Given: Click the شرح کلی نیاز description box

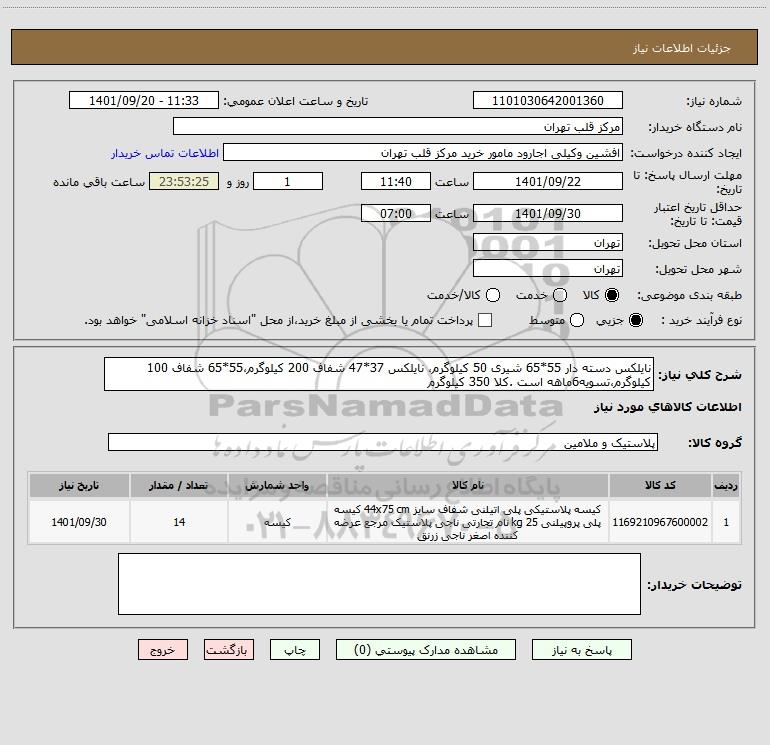Looking at the screenshot, I should click(379, 374).
